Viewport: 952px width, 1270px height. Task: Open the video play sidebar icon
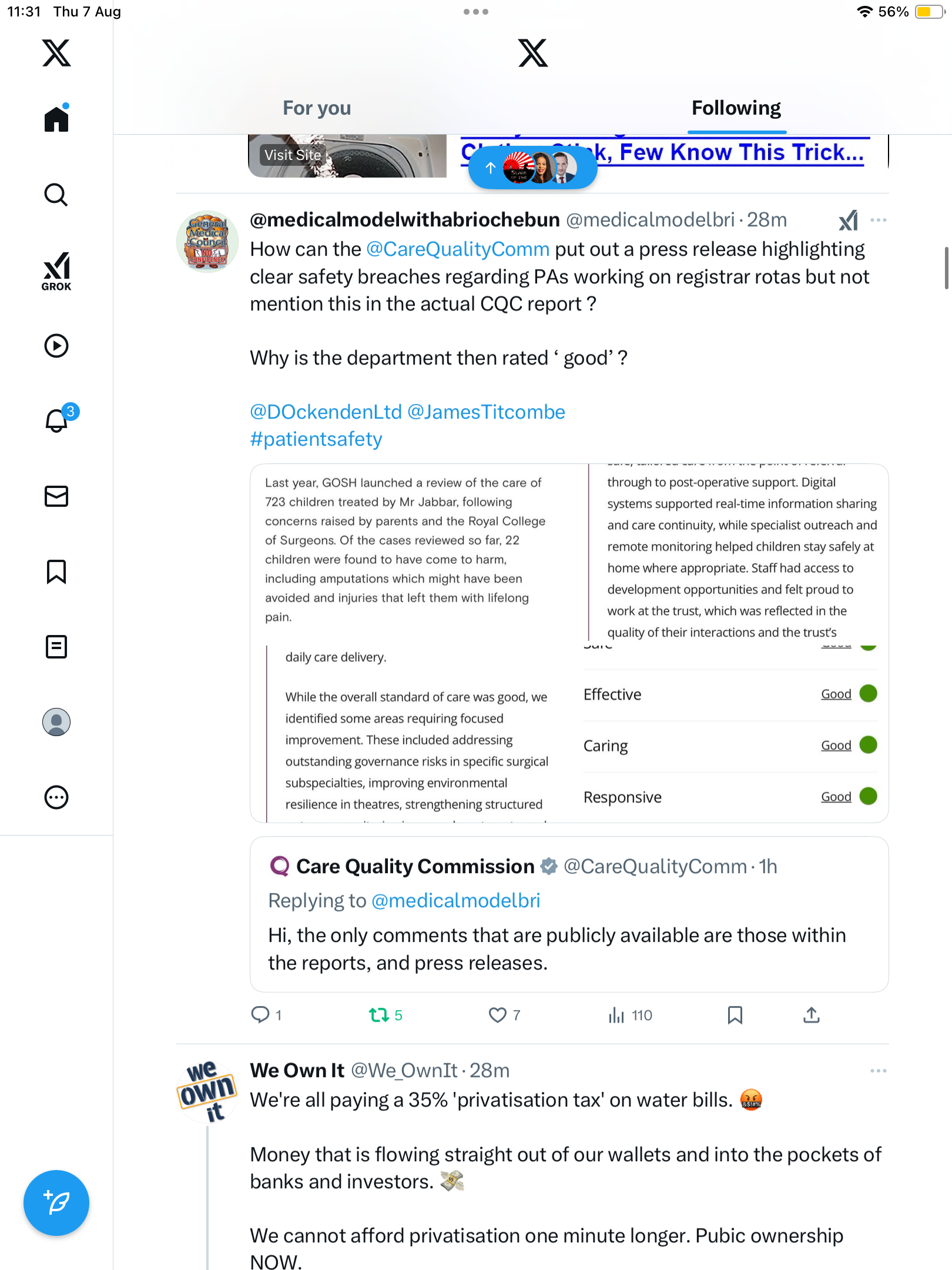click(x=56, y=346)
